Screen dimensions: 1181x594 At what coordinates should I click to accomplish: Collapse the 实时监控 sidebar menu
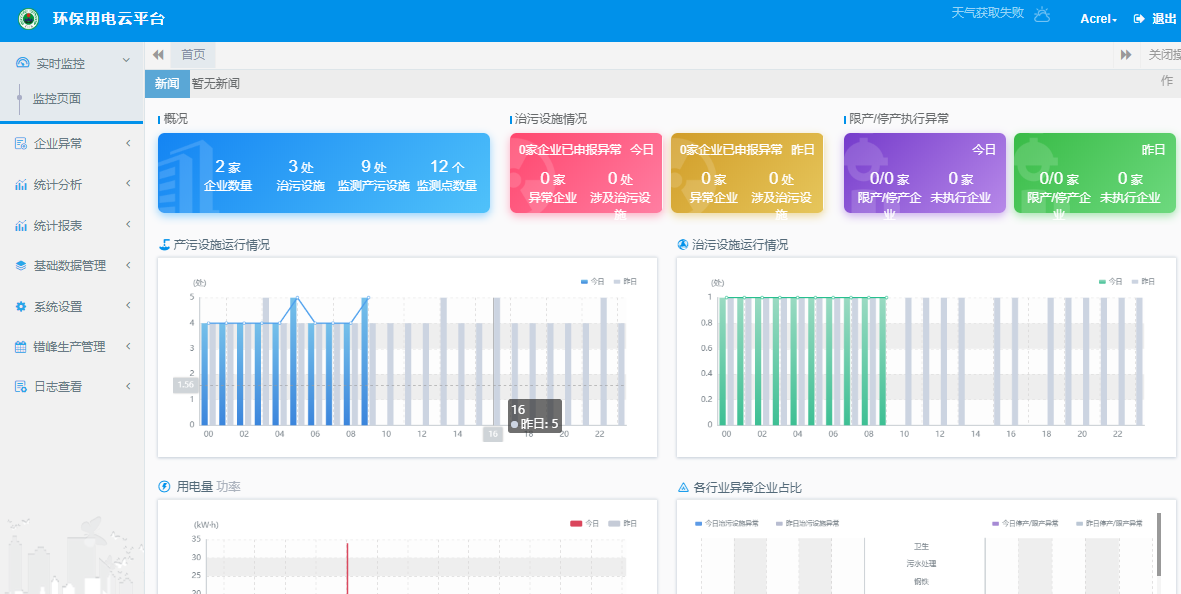[126, 62]
